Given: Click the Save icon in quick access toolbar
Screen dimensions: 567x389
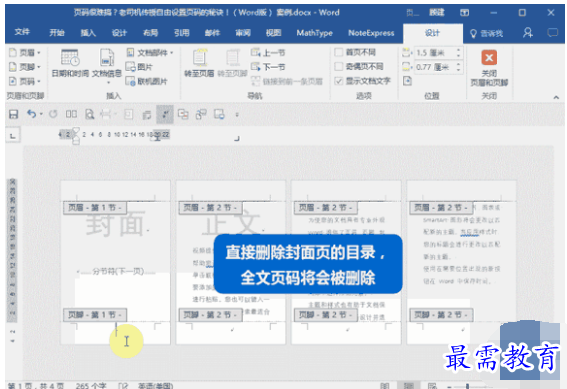Looking at the screenshot, I should click(13, 115).
